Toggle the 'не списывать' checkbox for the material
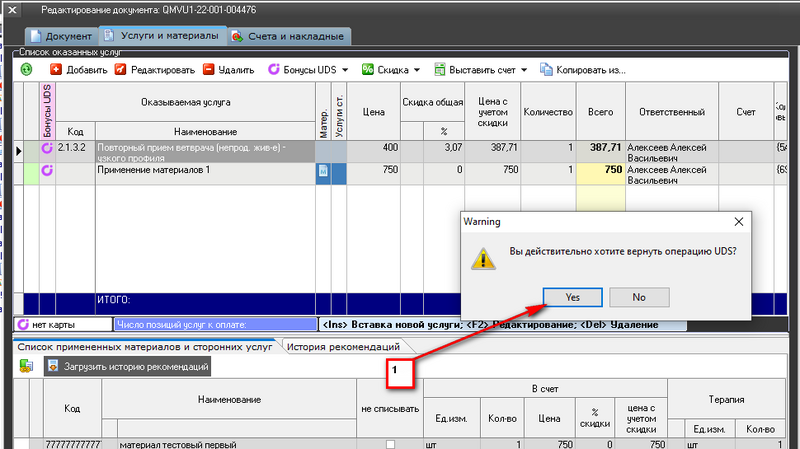 pyautogui.click(x=390, y=443)
